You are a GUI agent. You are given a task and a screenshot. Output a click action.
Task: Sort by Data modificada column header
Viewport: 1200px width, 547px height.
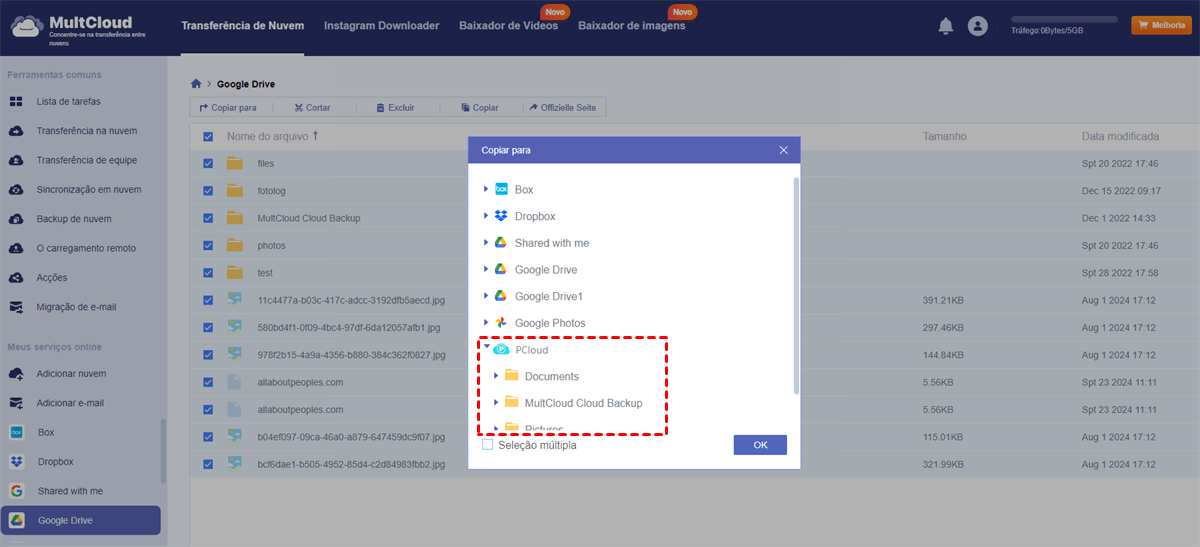coord(1120,136)
